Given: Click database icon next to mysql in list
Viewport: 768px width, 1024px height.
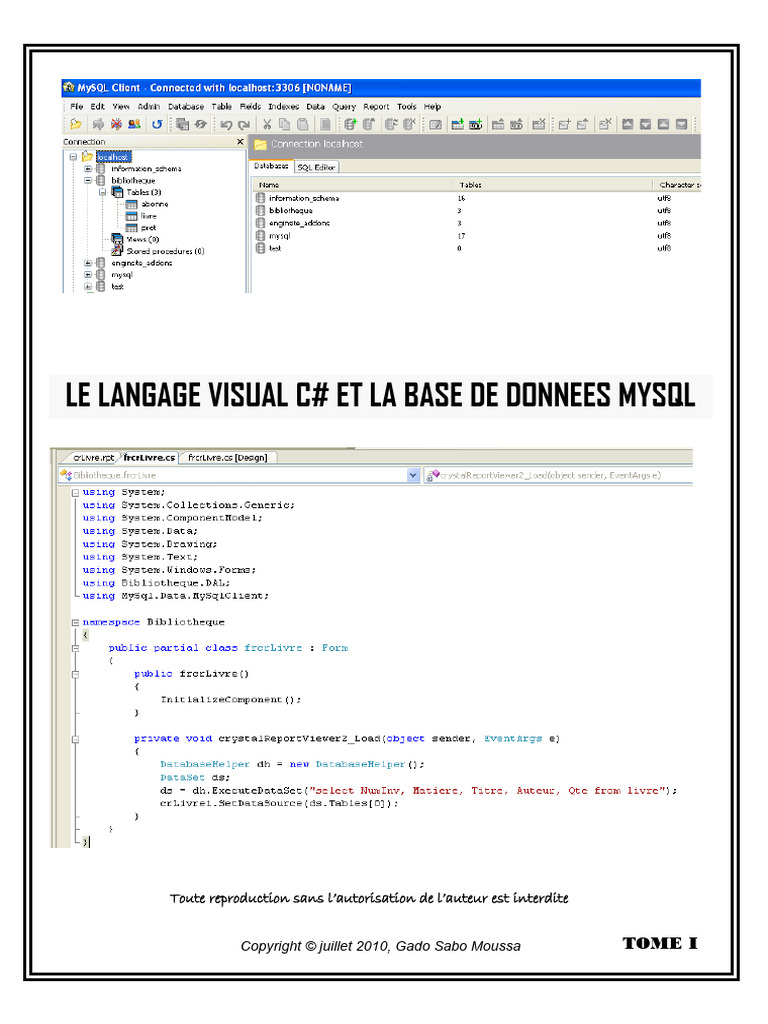Looking at the screenshot, I should tap(261, 236).
